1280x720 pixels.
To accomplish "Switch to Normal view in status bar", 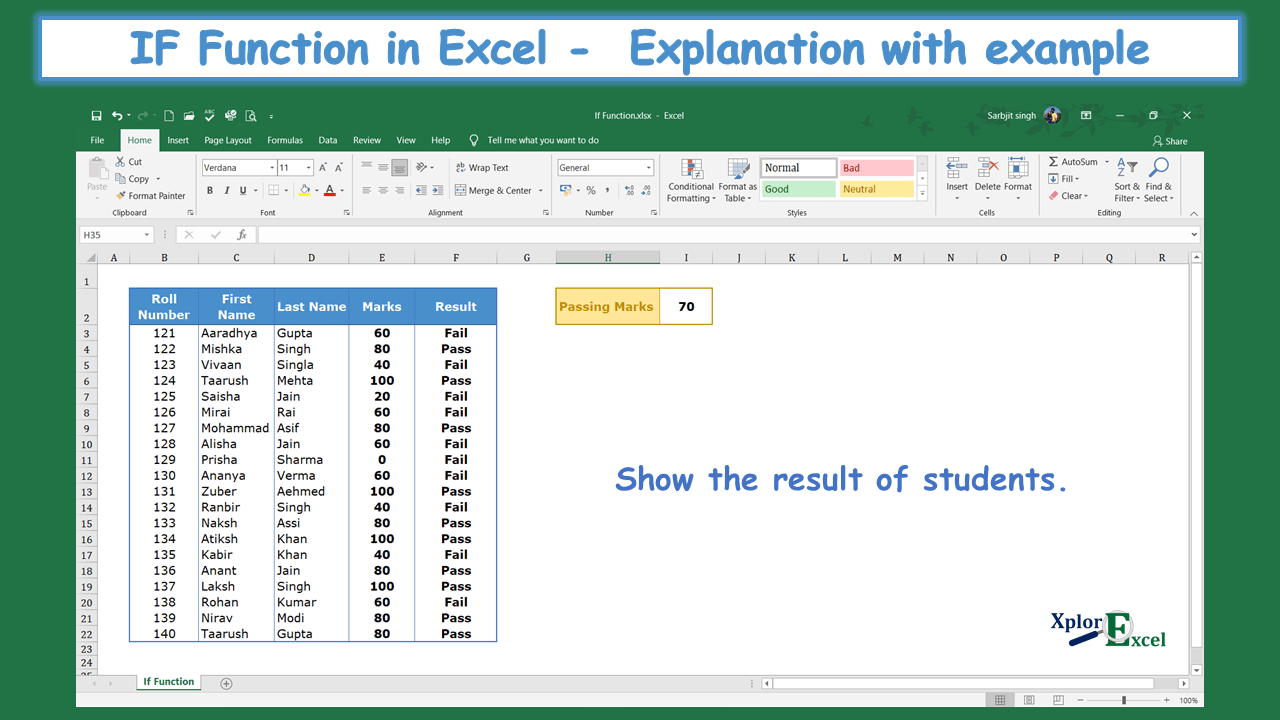I will [998, 700].
